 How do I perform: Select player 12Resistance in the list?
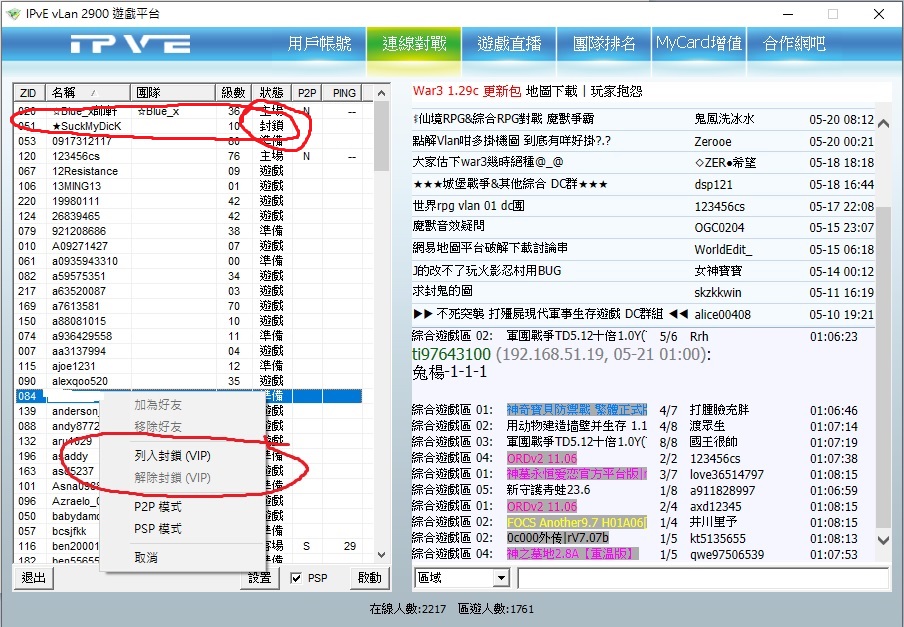pyautogui.click(x=85, y=171)
